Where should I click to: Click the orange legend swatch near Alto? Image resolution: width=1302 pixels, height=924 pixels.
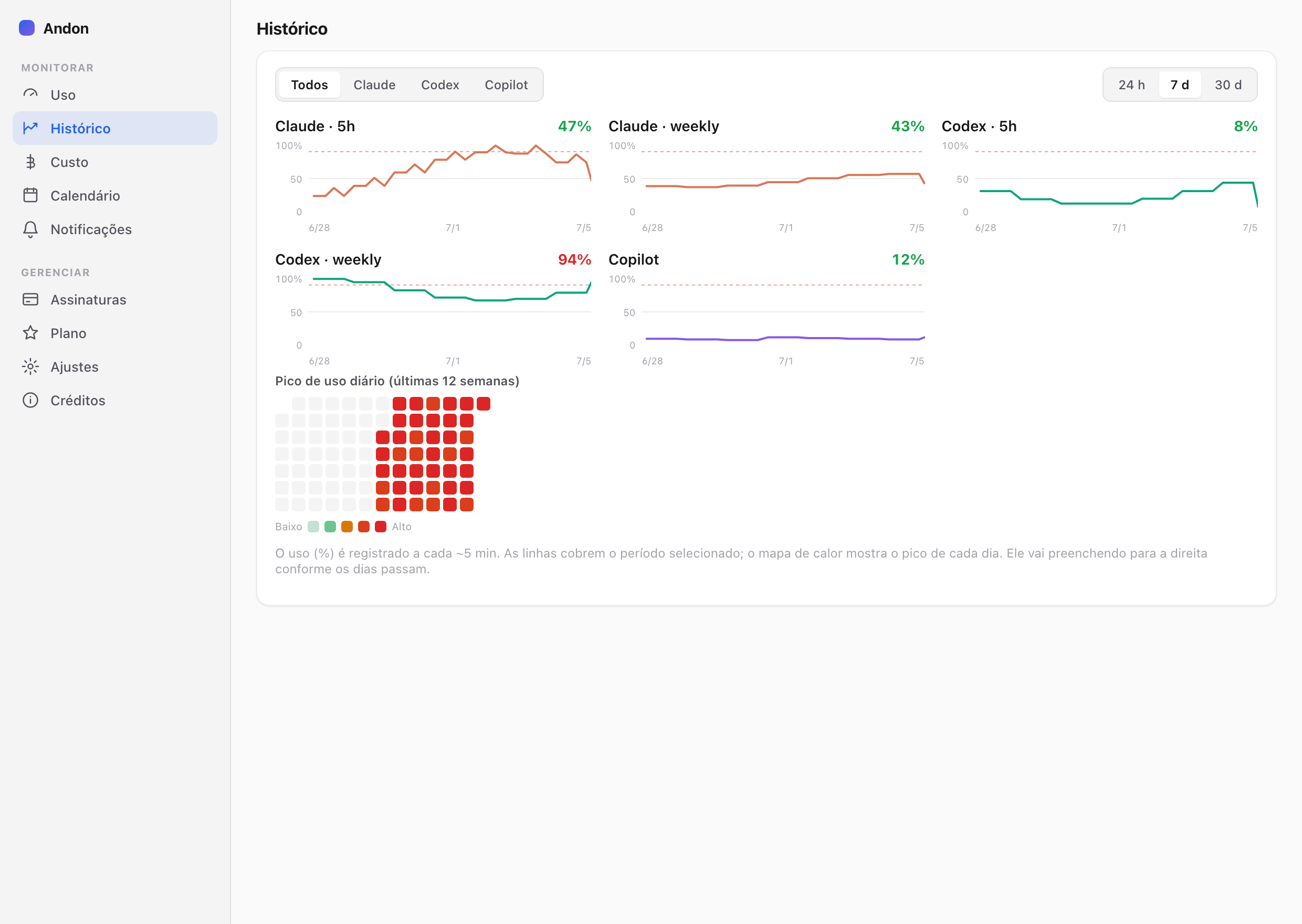pos(347,527)
